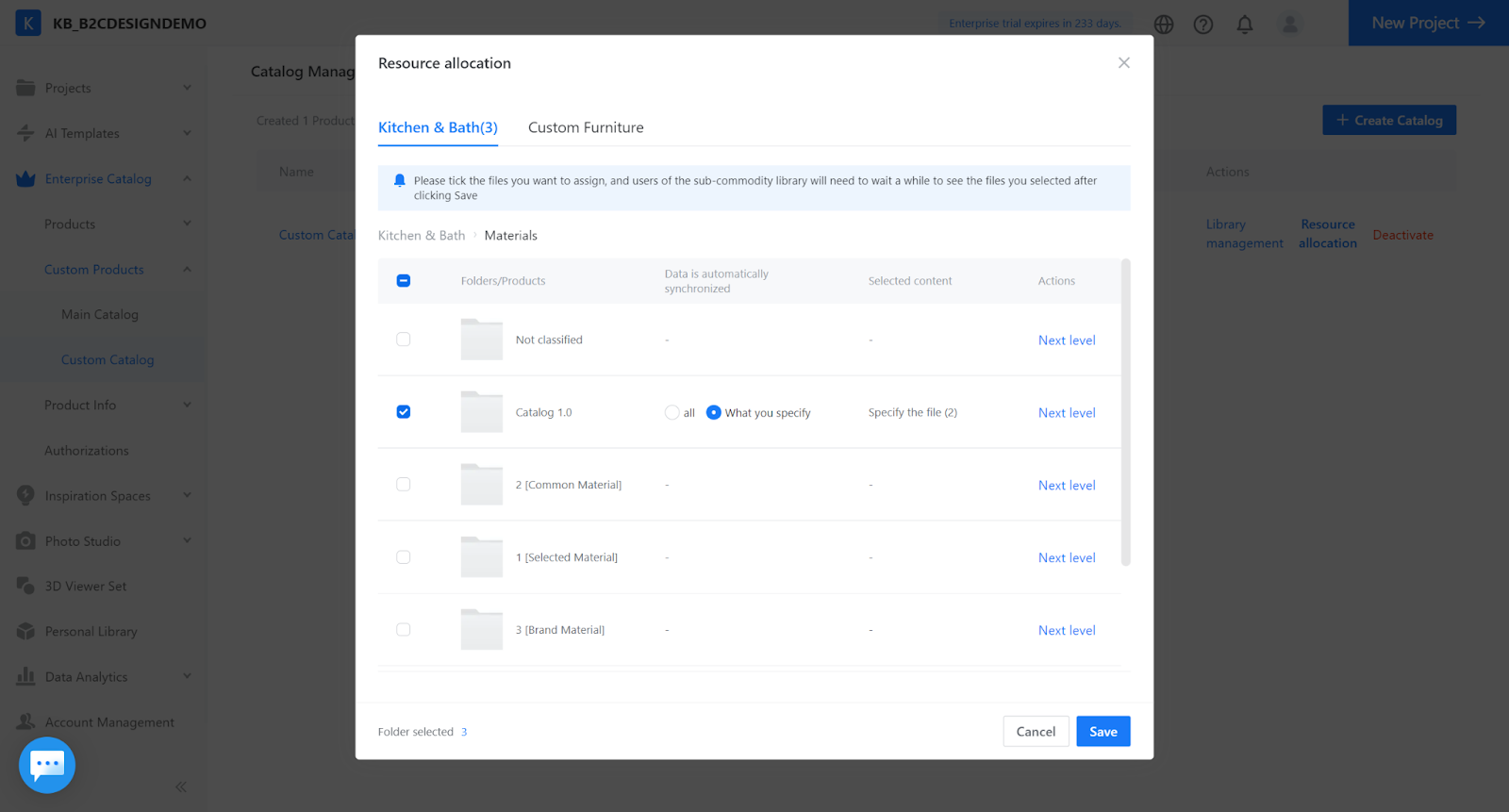Click the Data Analytics chart icon
This screenshot has height=812, width=1509.
tap(25, 676)
